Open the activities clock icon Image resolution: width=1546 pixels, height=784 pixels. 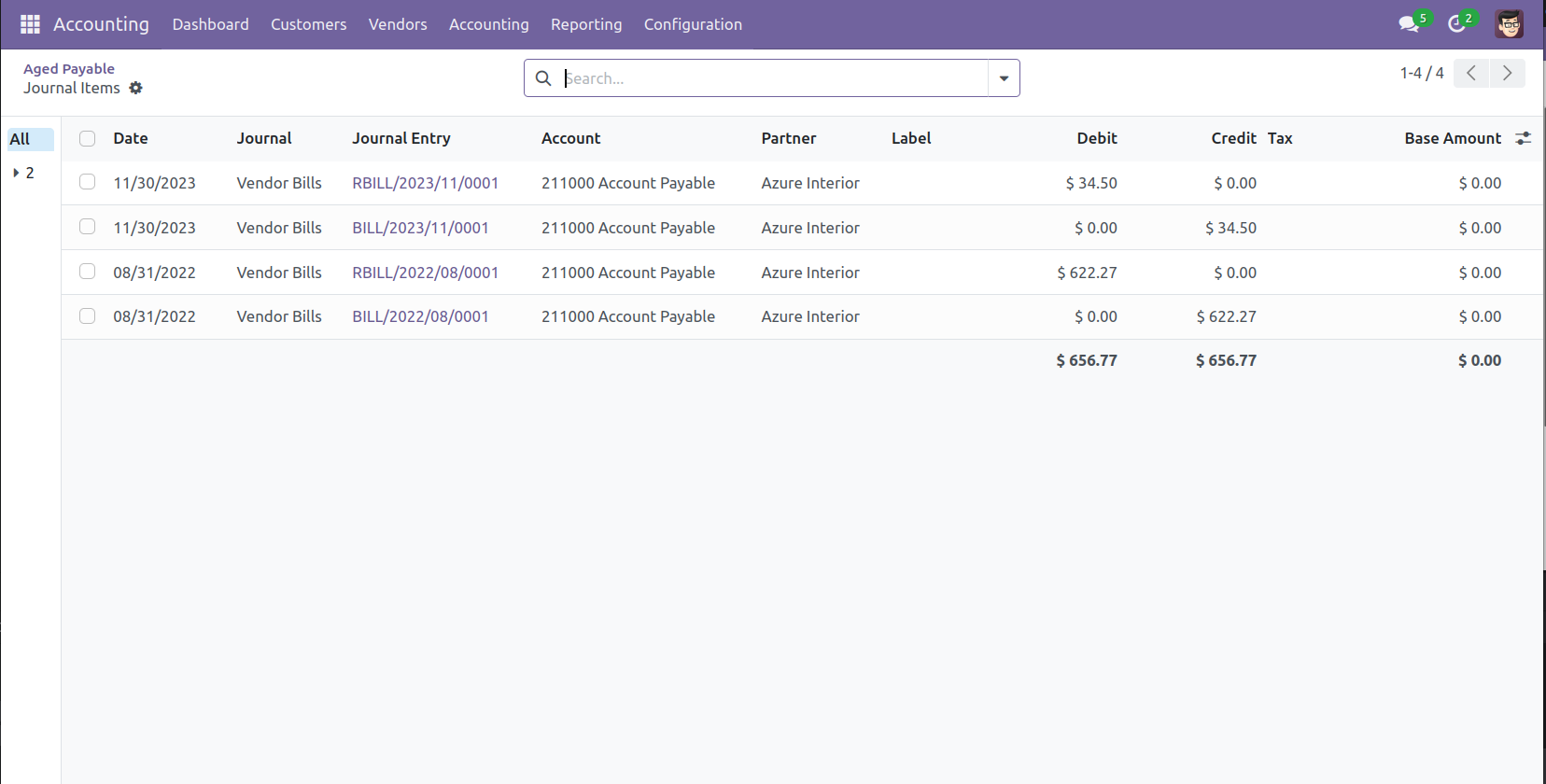pos(1456,24)
